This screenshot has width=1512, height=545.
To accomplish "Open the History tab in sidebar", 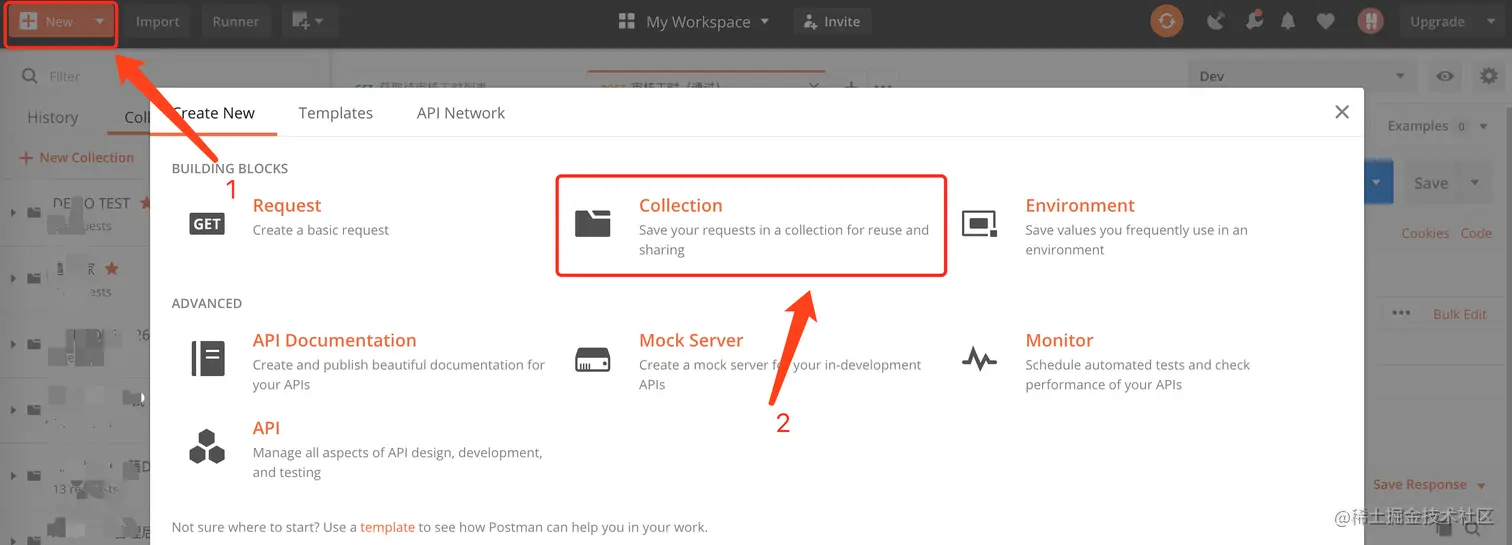I will [52, 117].
